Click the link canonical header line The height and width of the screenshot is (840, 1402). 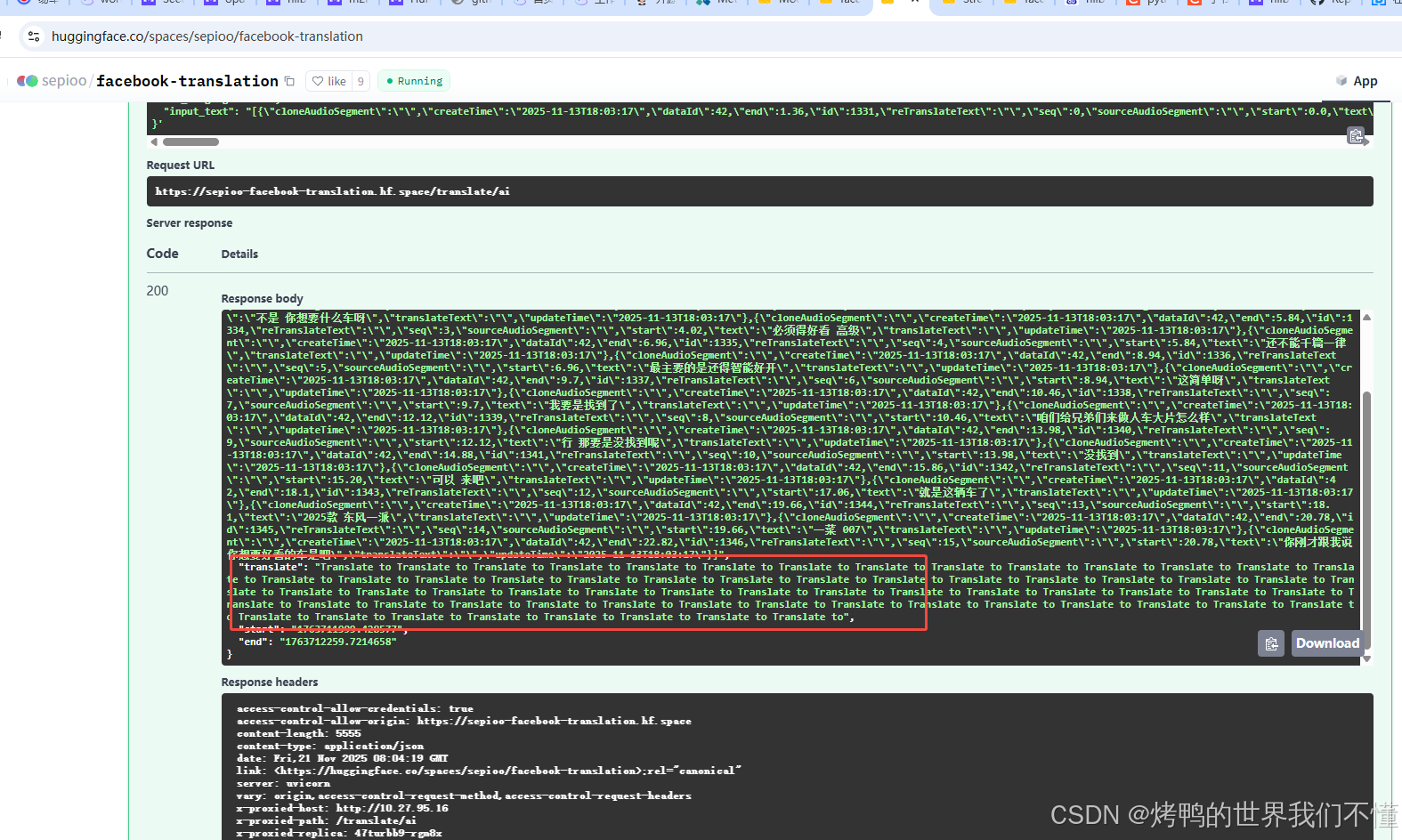(x=489, y=771)
